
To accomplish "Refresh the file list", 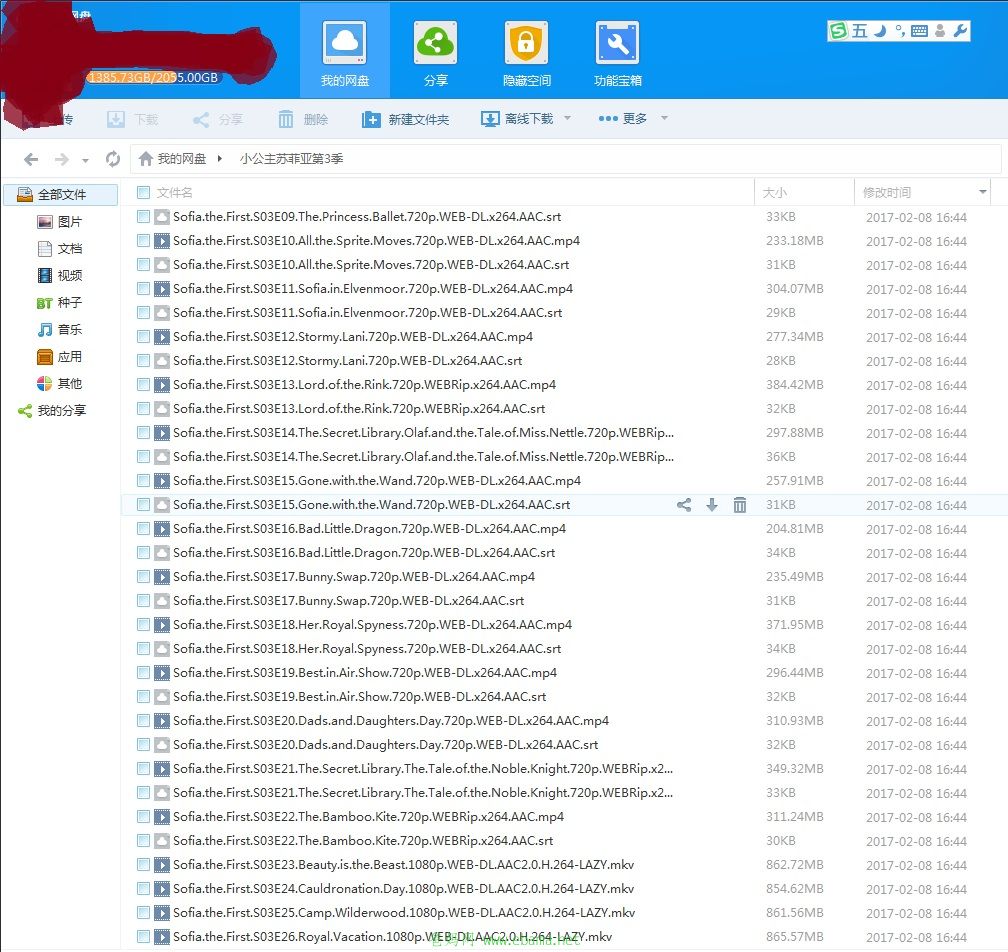I will coord(112,159).
